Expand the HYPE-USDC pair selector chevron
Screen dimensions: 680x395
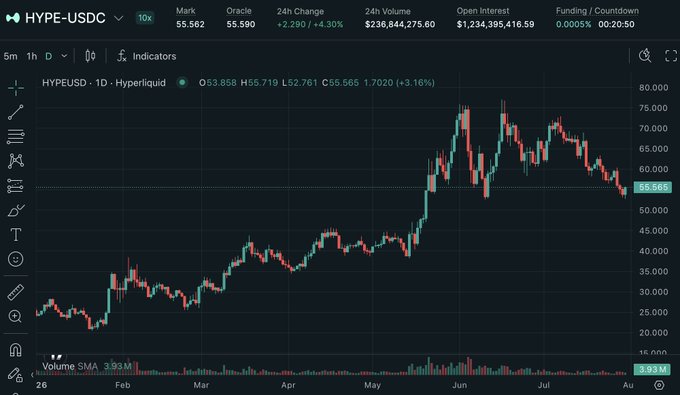click(x=118, y=18)
